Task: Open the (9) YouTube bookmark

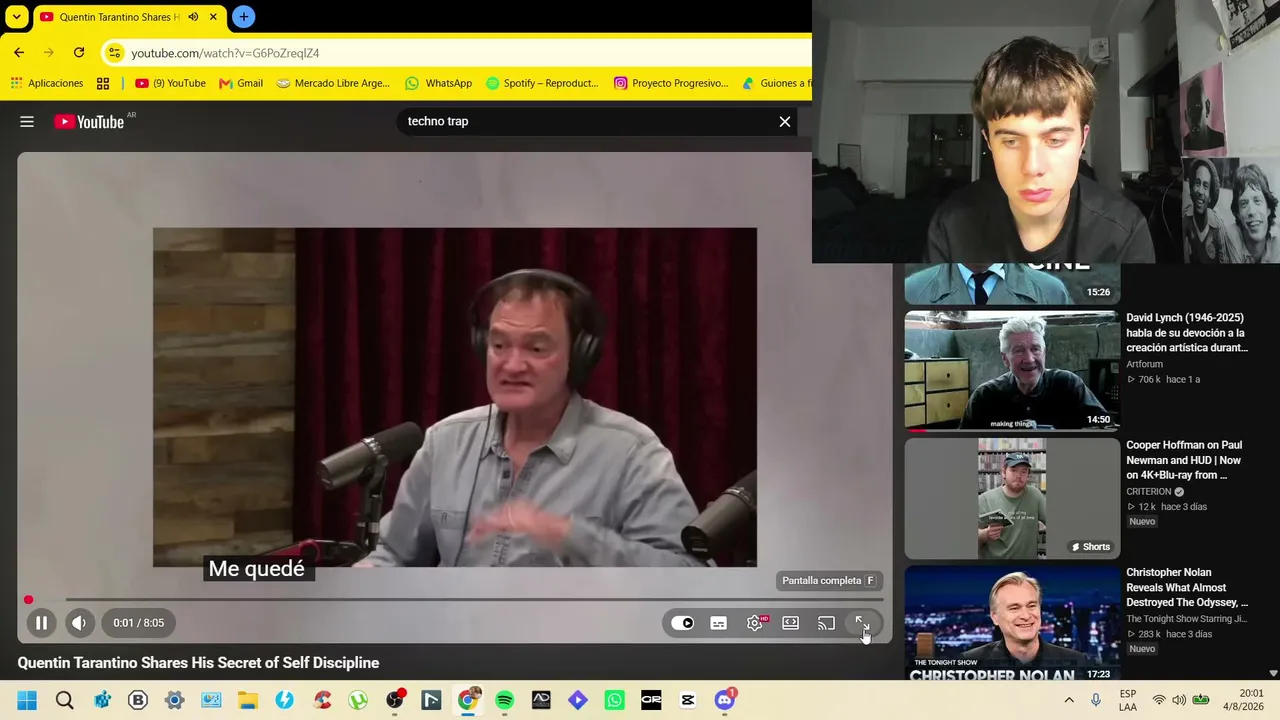Action: [x=170, y=83]
